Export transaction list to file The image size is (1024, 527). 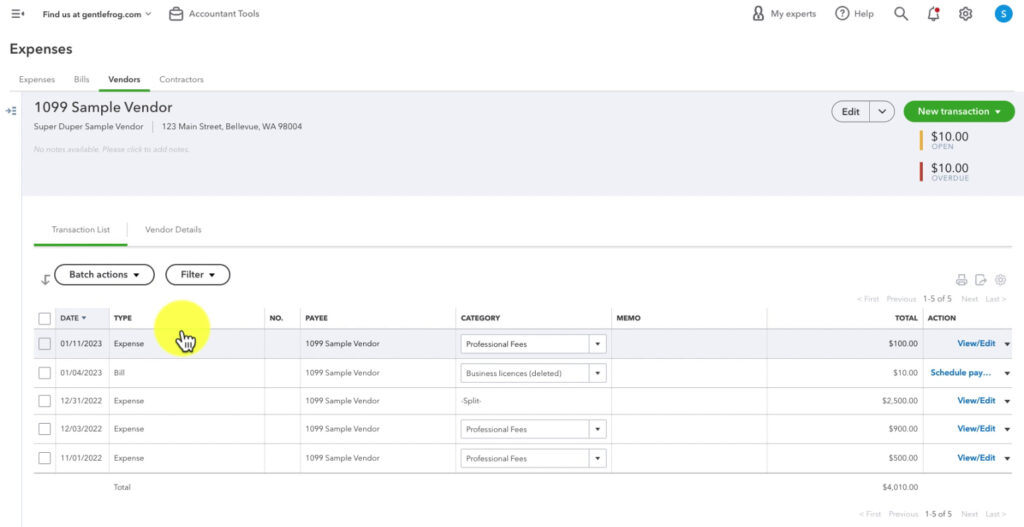pos(980,280)
